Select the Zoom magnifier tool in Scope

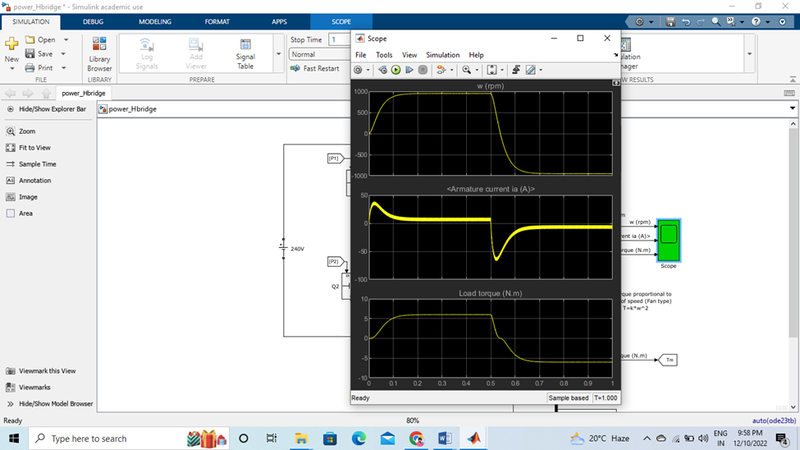coord(466,70)
